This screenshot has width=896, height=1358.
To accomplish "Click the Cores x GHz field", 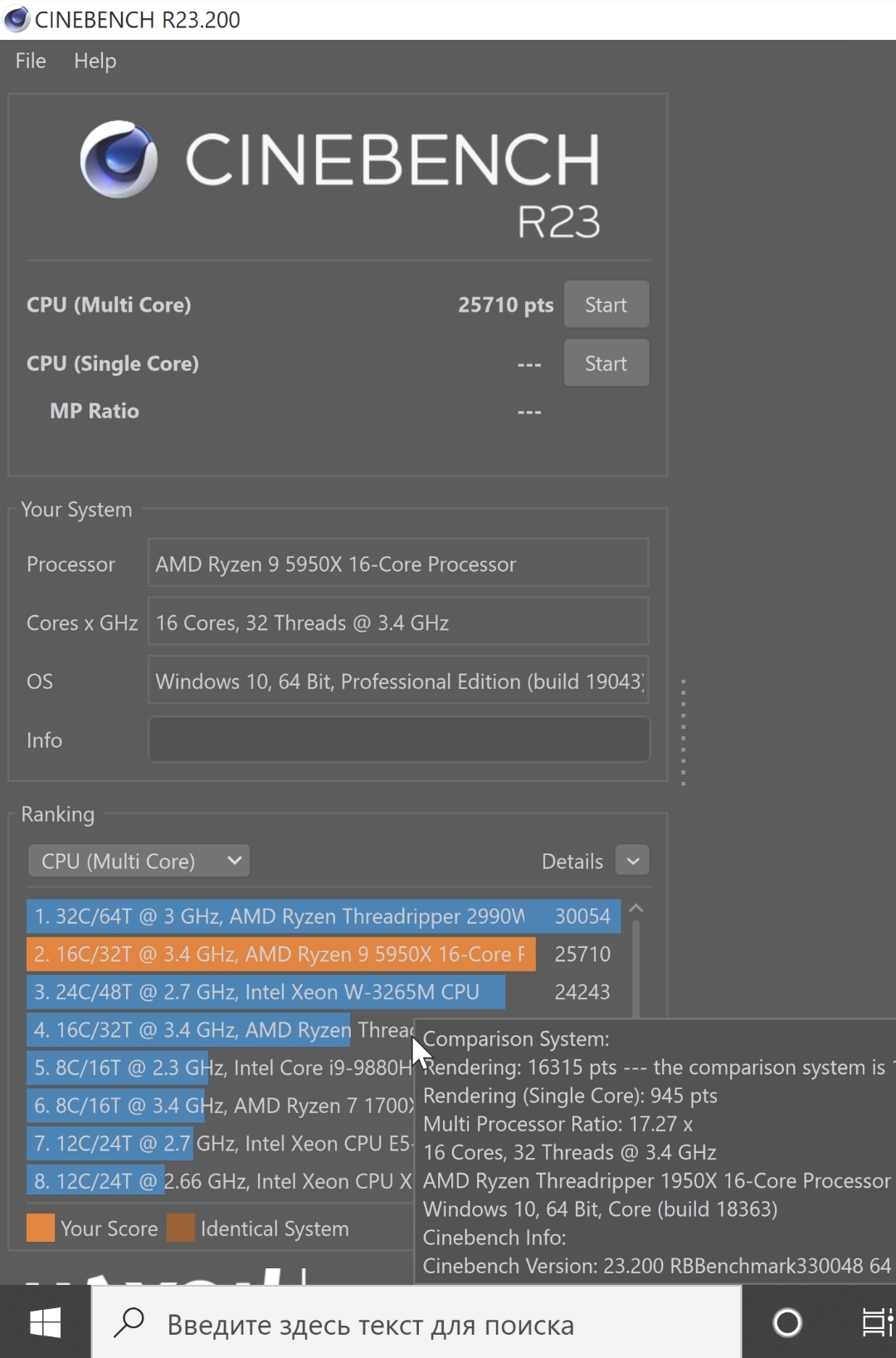I will pos(398,622).
